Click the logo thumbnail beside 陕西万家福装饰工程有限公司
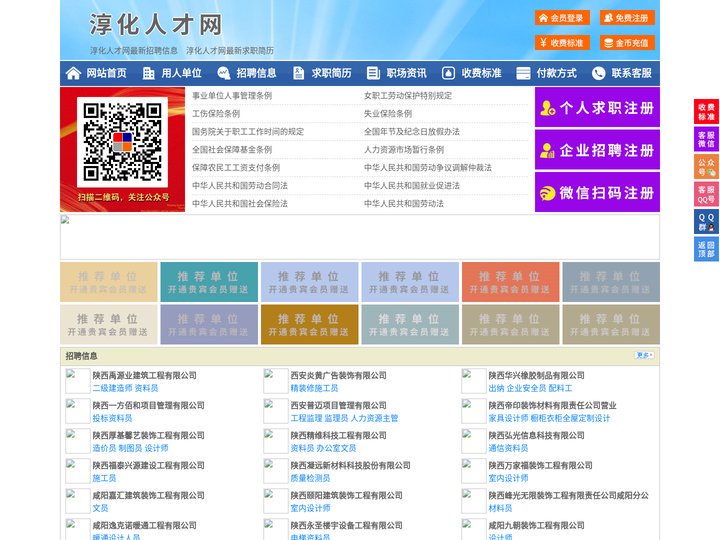This screenshot has width=720, height=540. tap(473, 471)
